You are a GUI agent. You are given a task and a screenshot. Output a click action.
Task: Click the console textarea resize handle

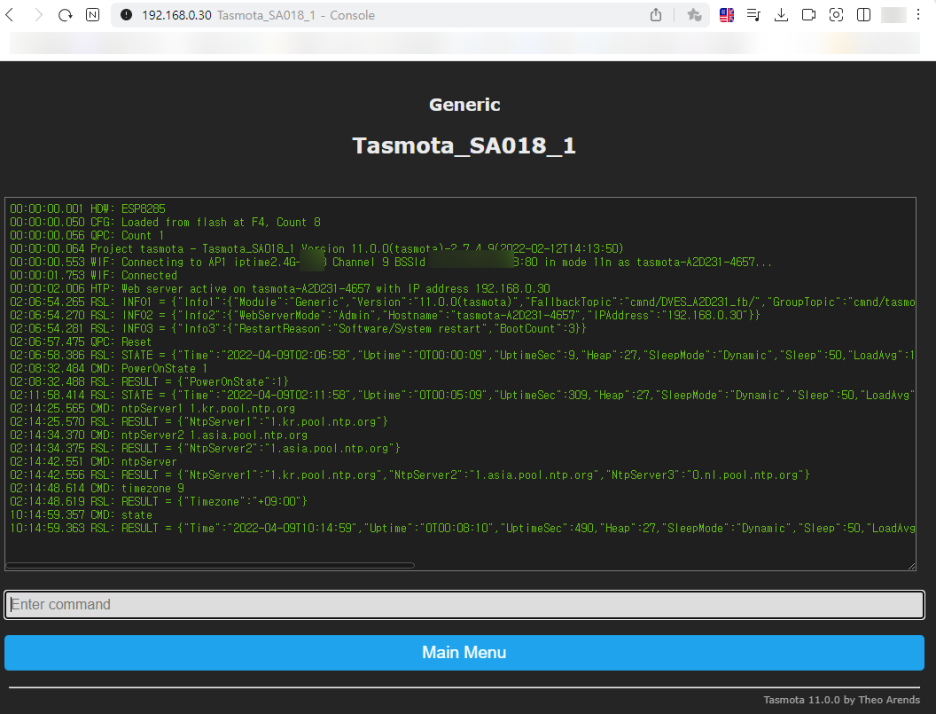(x=912, y=566)
